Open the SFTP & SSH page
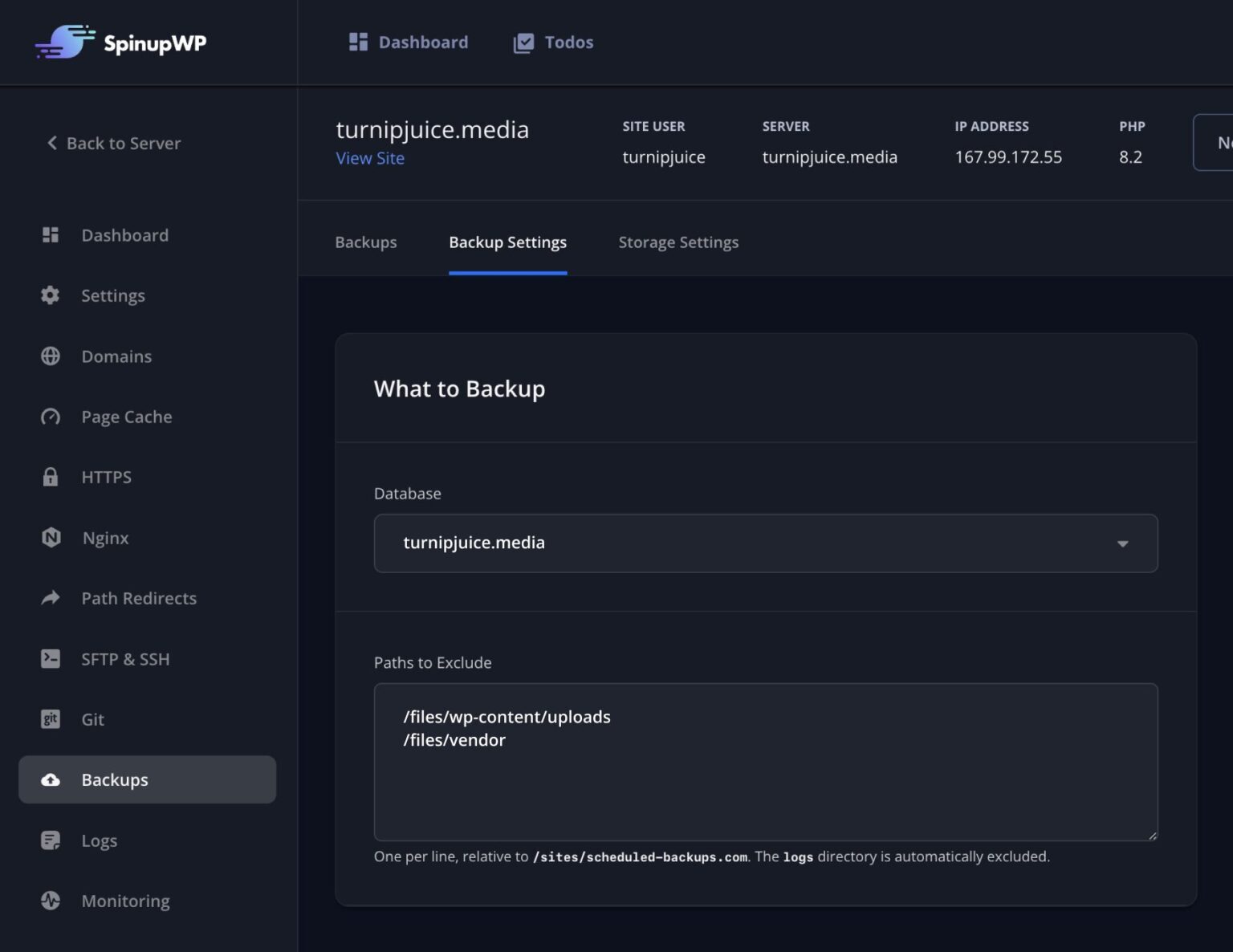Viewport: 1233px width, 952px height. [x=147, y=659]
